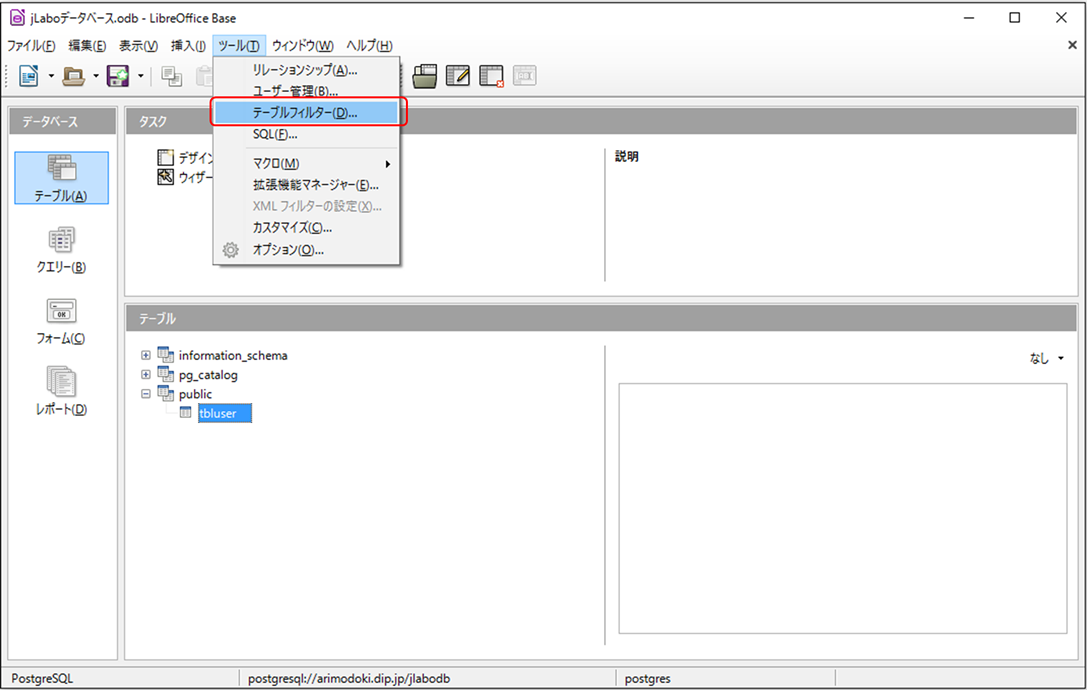
Task: Expand the Save dropdown arrow
Action: [x=140, y=76]
